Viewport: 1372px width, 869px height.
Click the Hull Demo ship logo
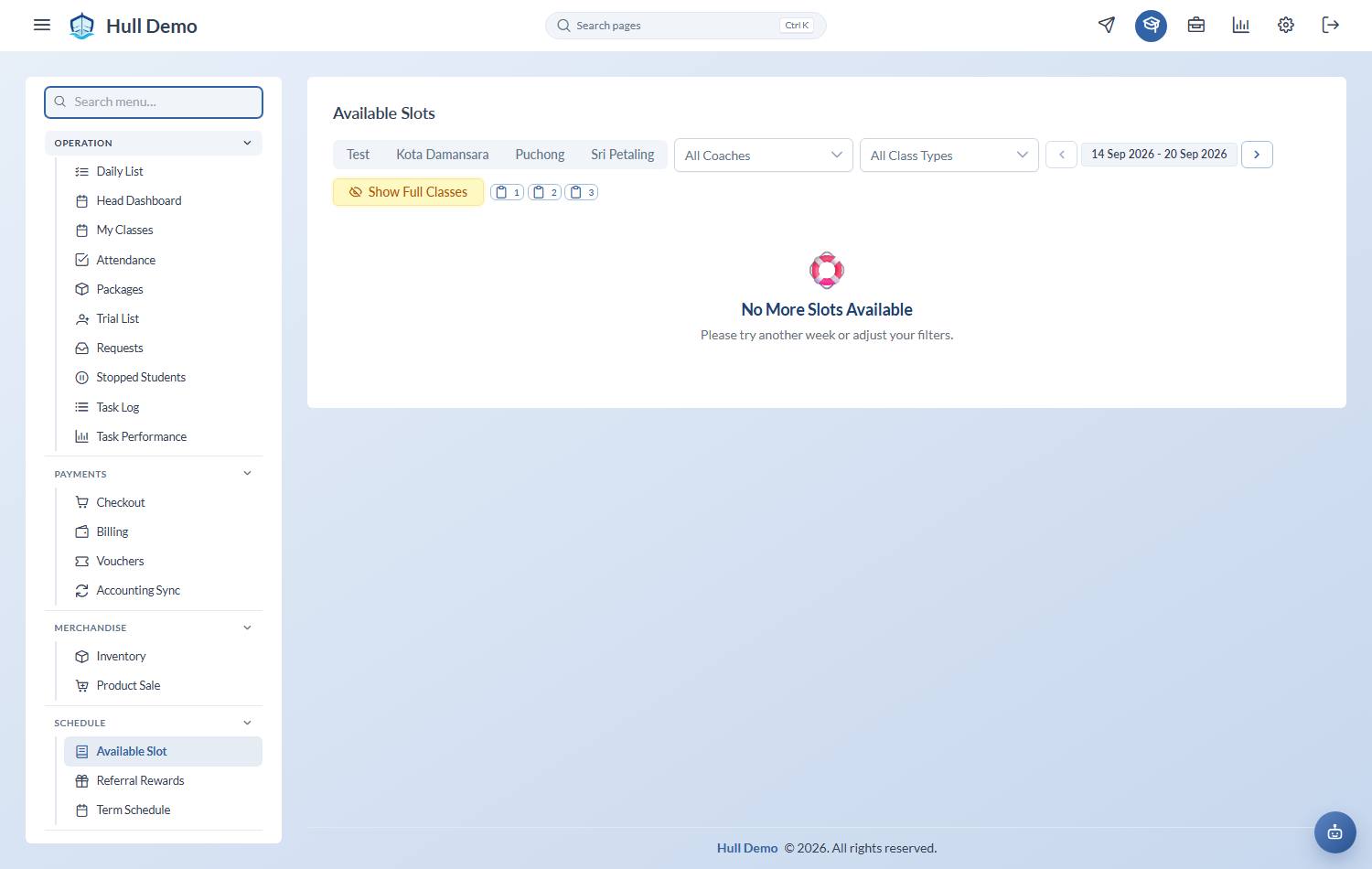click(82, 26)
